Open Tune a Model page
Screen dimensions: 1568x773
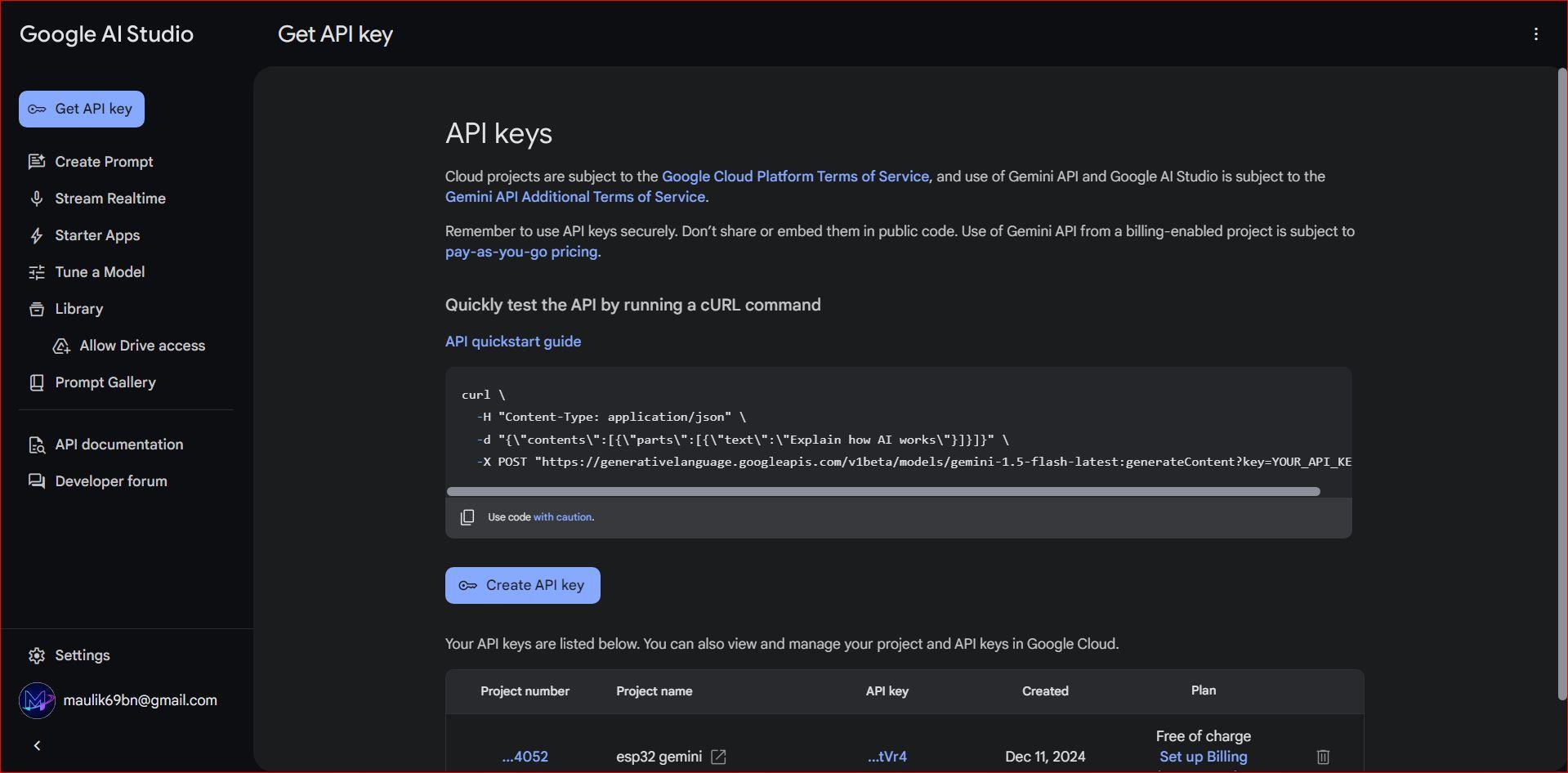100,272
